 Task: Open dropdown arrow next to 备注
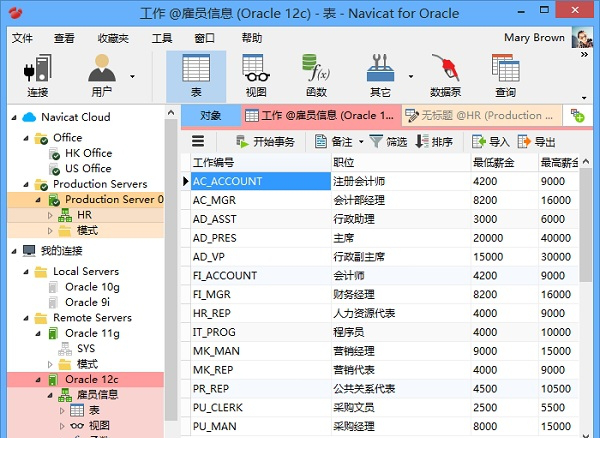click(x=361, y=142)
